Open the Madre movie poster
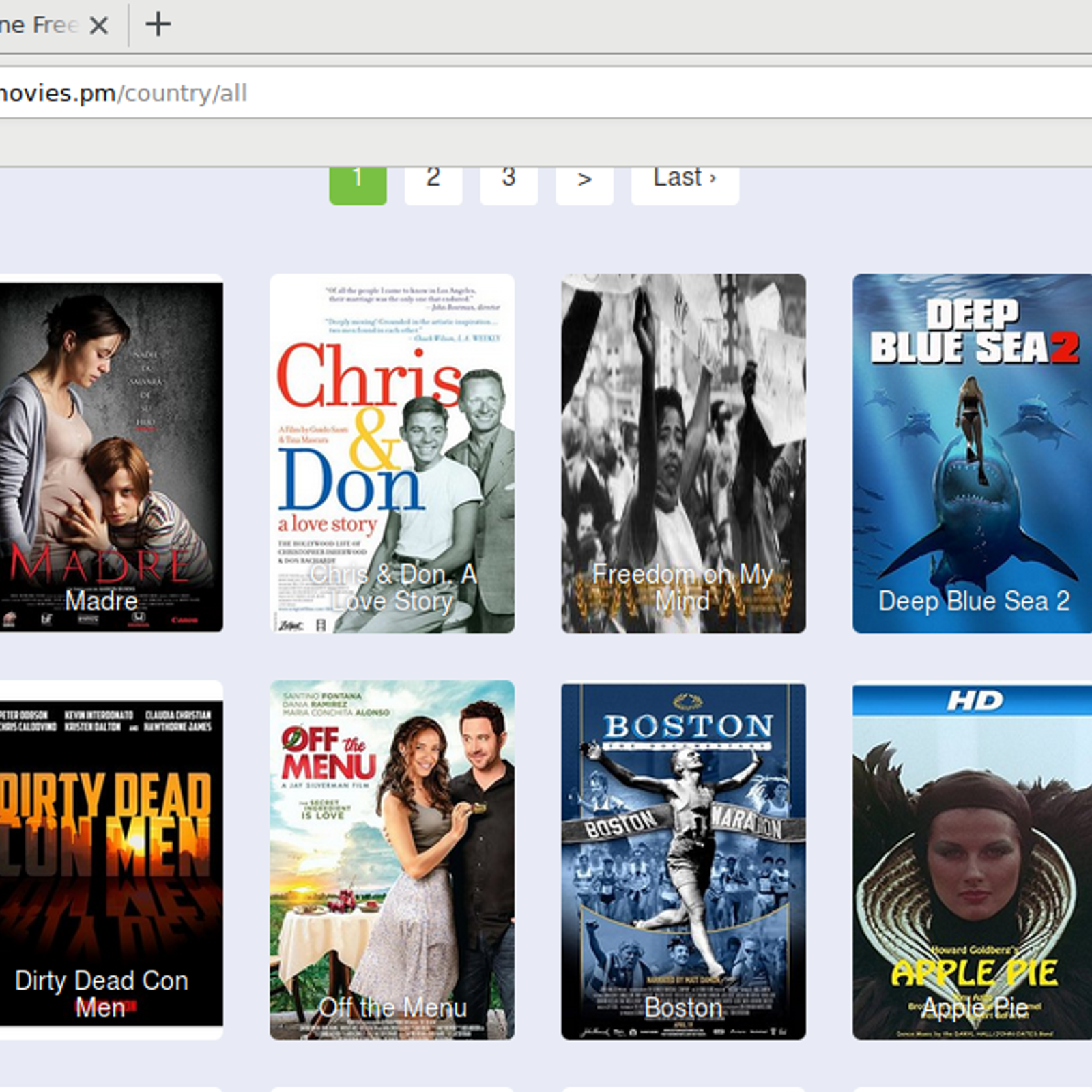Viewport: 1092px width, 1092px height. [x=111, y=454]
